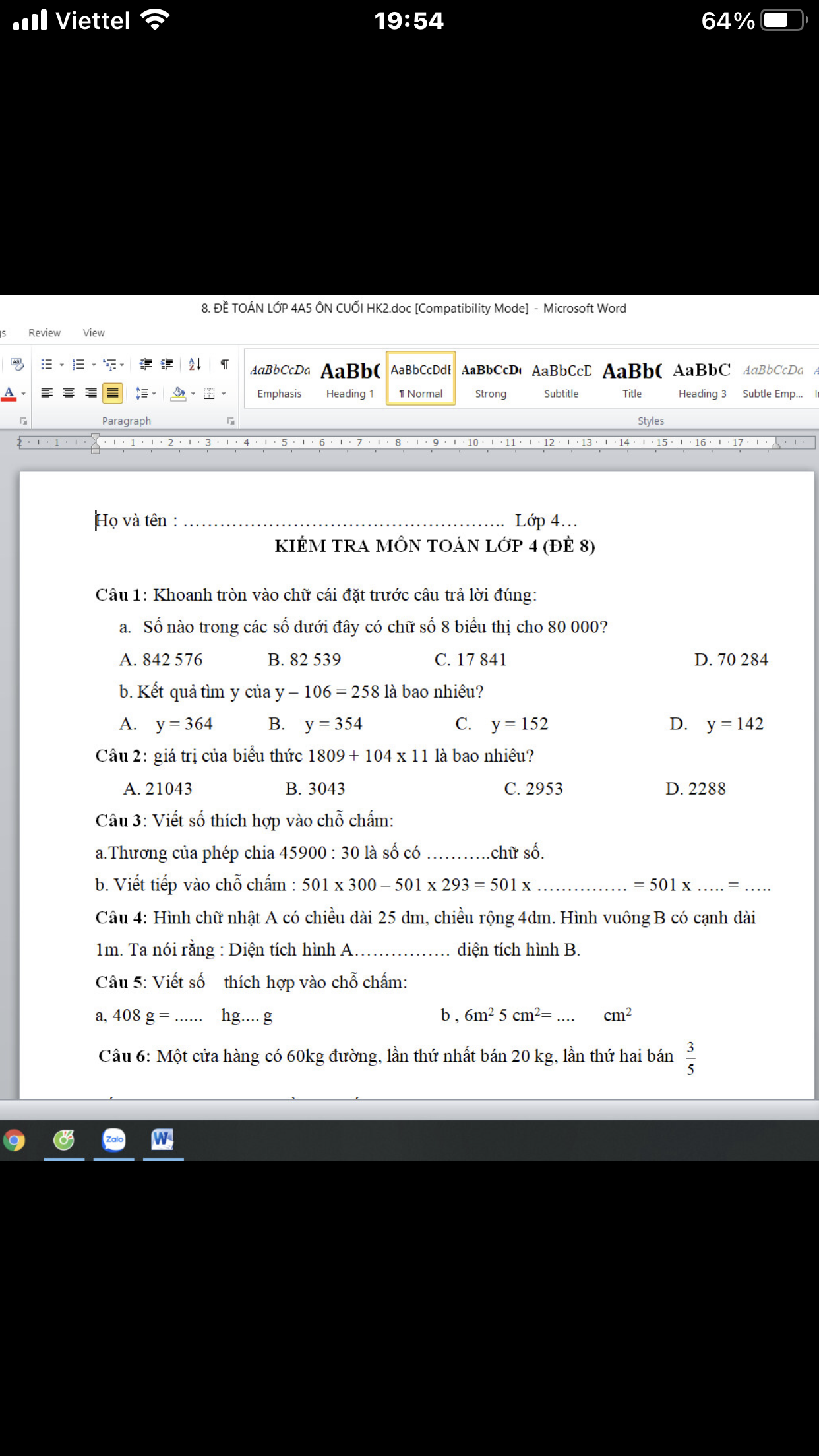Toggle Center text alignment
The height and width of the screenshot is (1456, 819).
69,394
